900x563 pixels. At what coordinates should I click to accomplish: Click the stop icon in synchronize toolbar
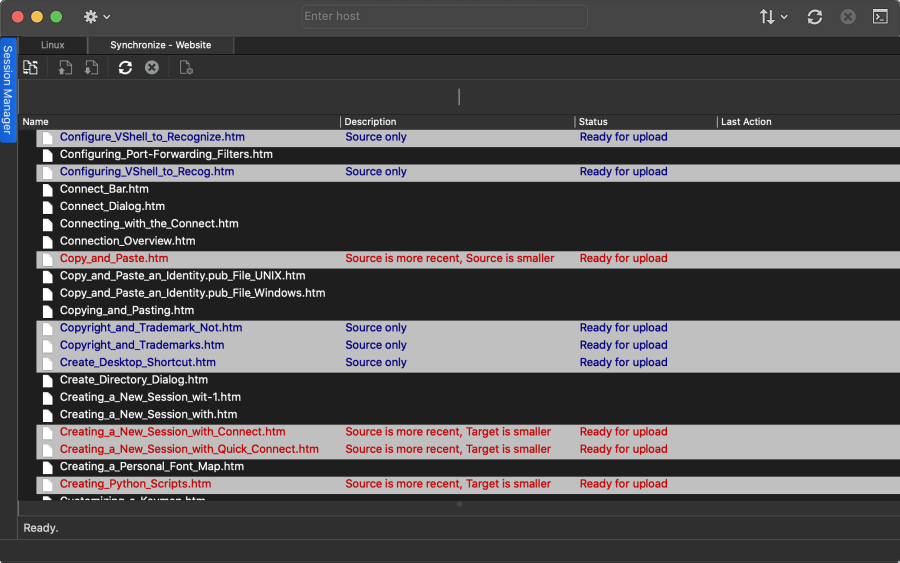(152, 67)
